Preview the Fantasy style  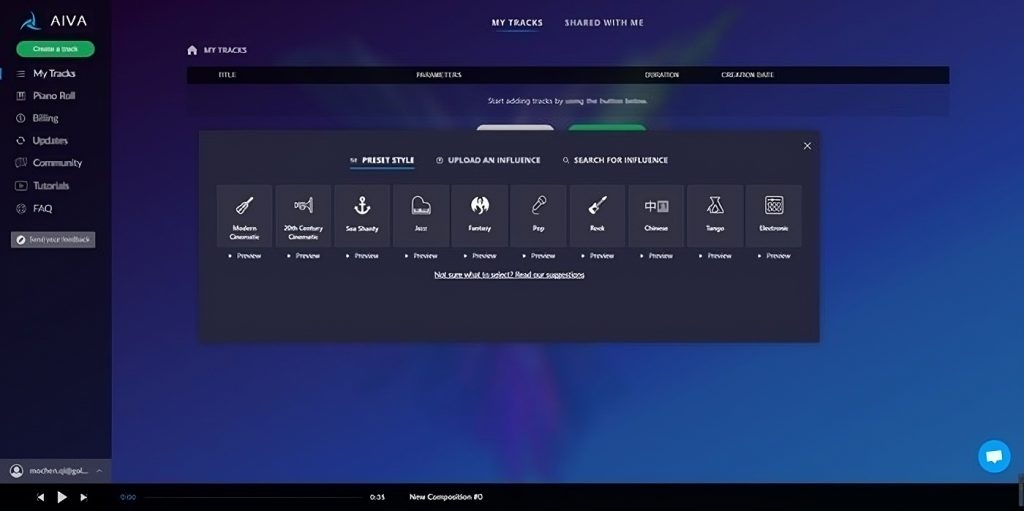coord(480,256)
